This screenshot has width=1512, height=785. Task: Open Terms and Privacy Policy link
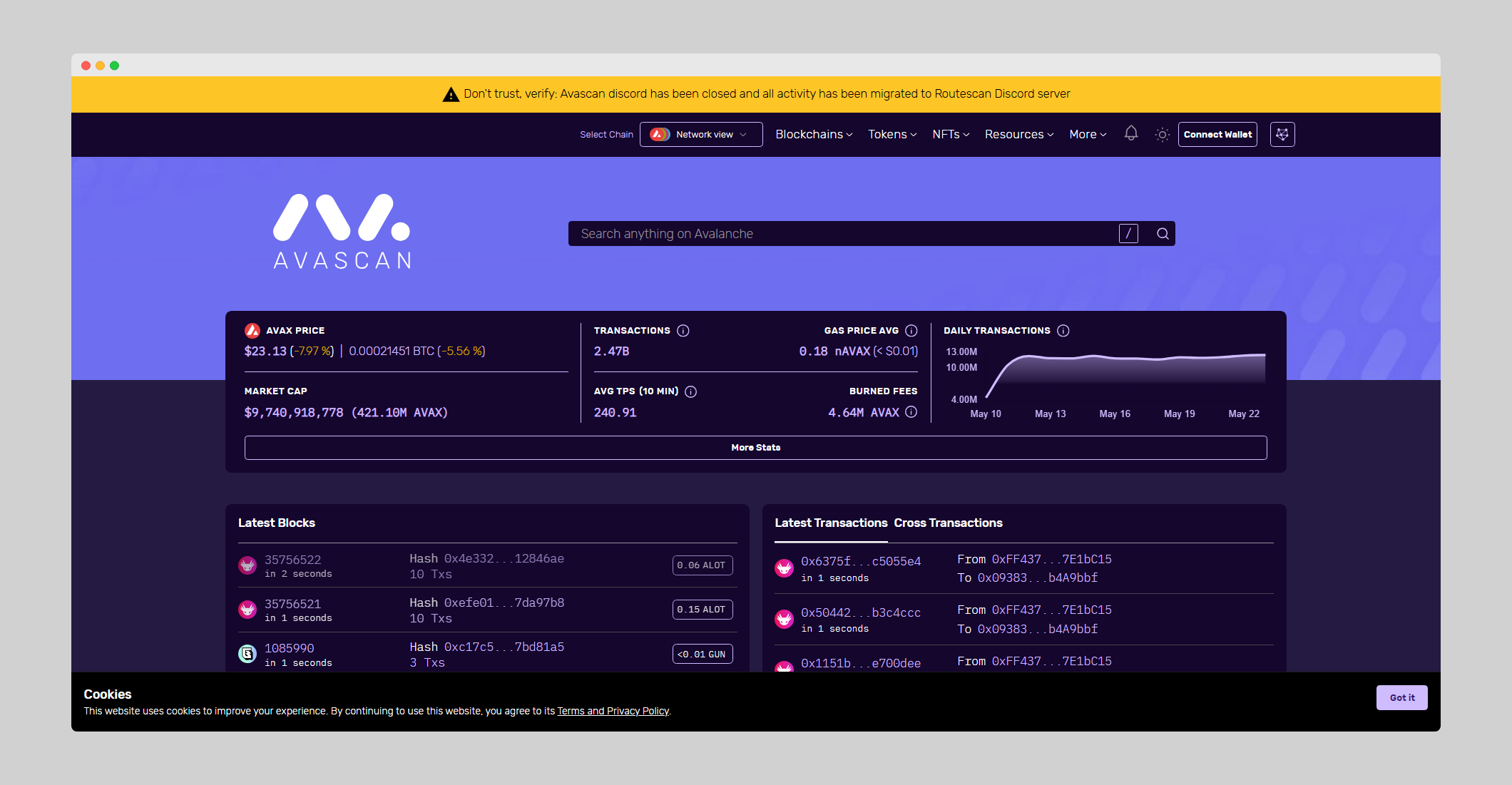coord(613,711)
